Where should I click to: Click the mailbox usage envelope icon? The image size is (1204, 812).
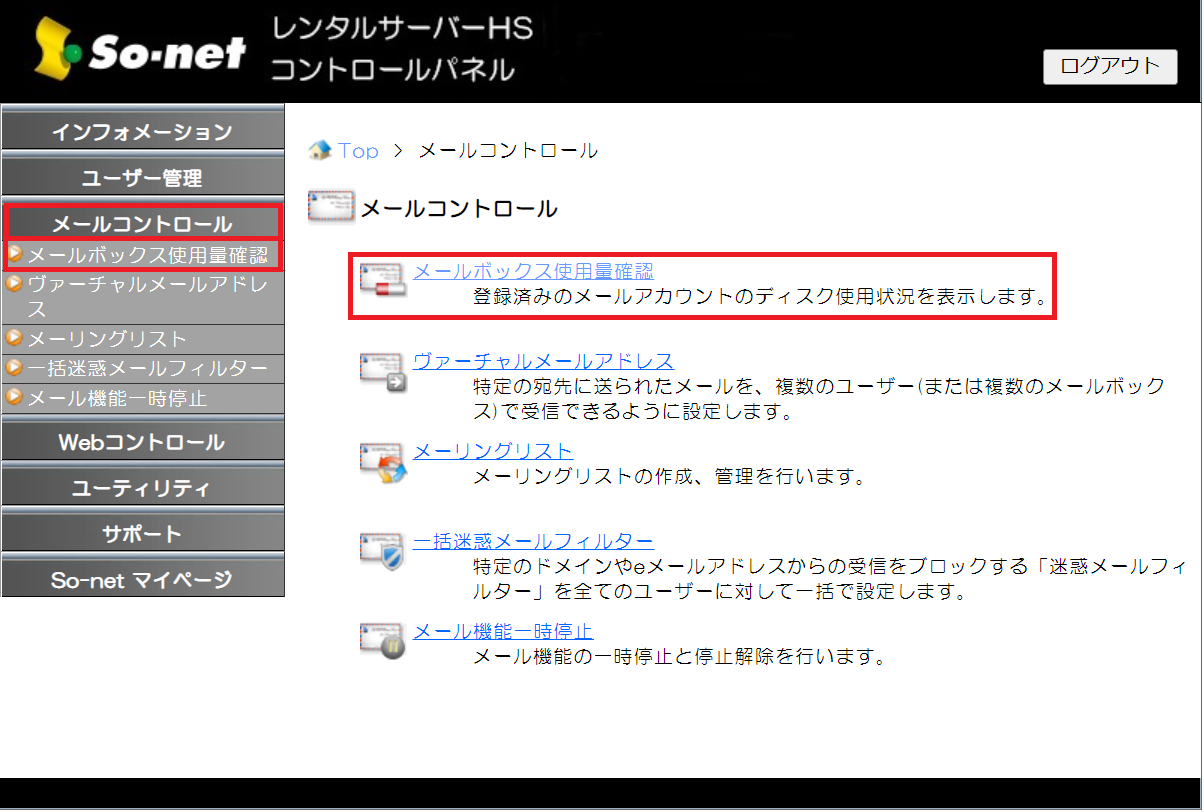(384, 281)
